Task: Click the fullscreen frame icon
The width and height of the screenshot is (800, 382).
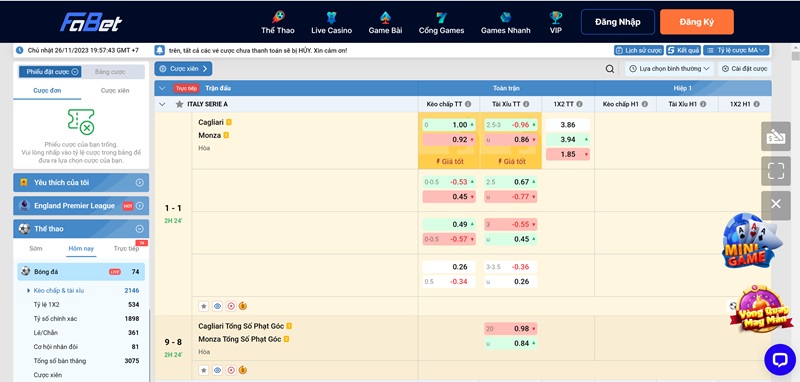Action: [x=776, y=171]
